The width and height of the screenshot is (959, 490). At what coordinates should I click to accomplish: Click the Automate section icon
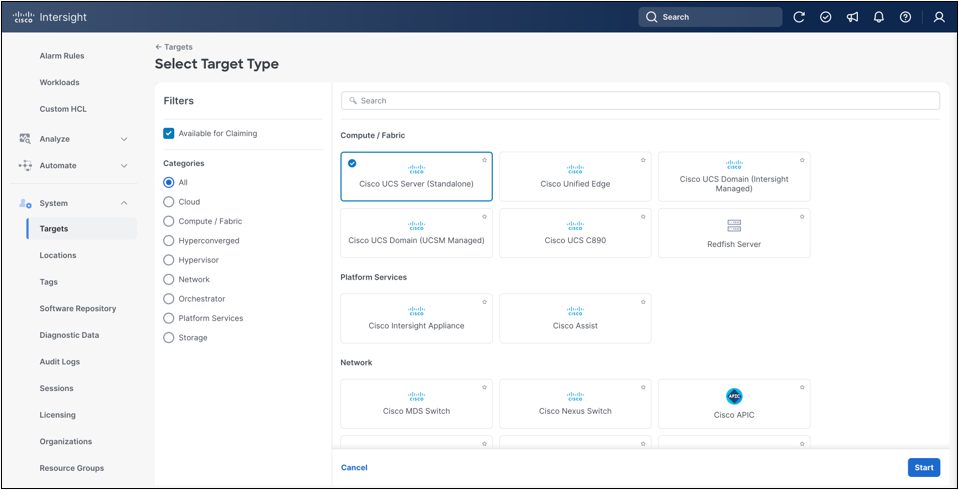[25, 165]
